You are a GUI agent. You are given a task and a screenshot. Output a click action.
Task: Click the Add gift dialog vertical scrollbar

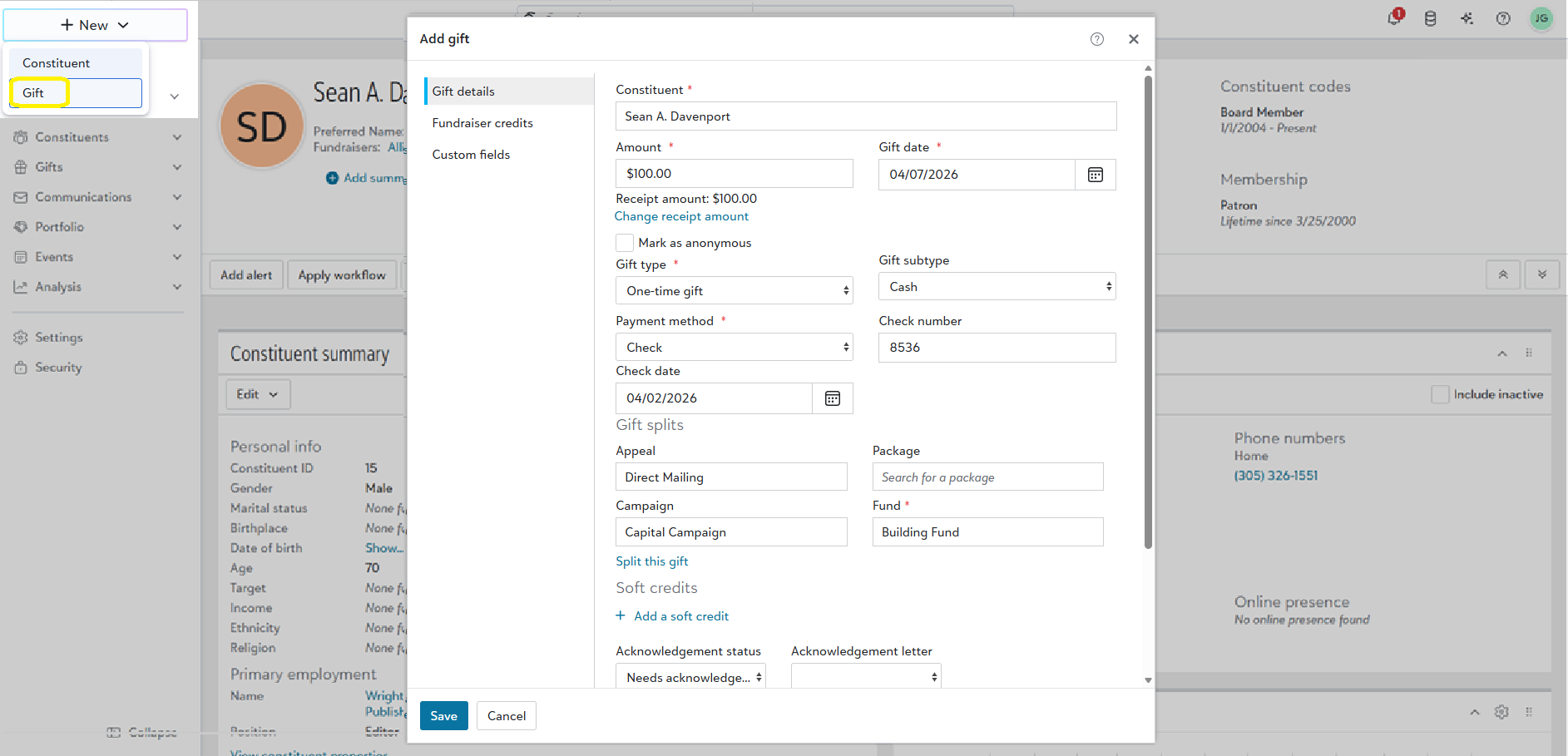(x=1148, y=312)
